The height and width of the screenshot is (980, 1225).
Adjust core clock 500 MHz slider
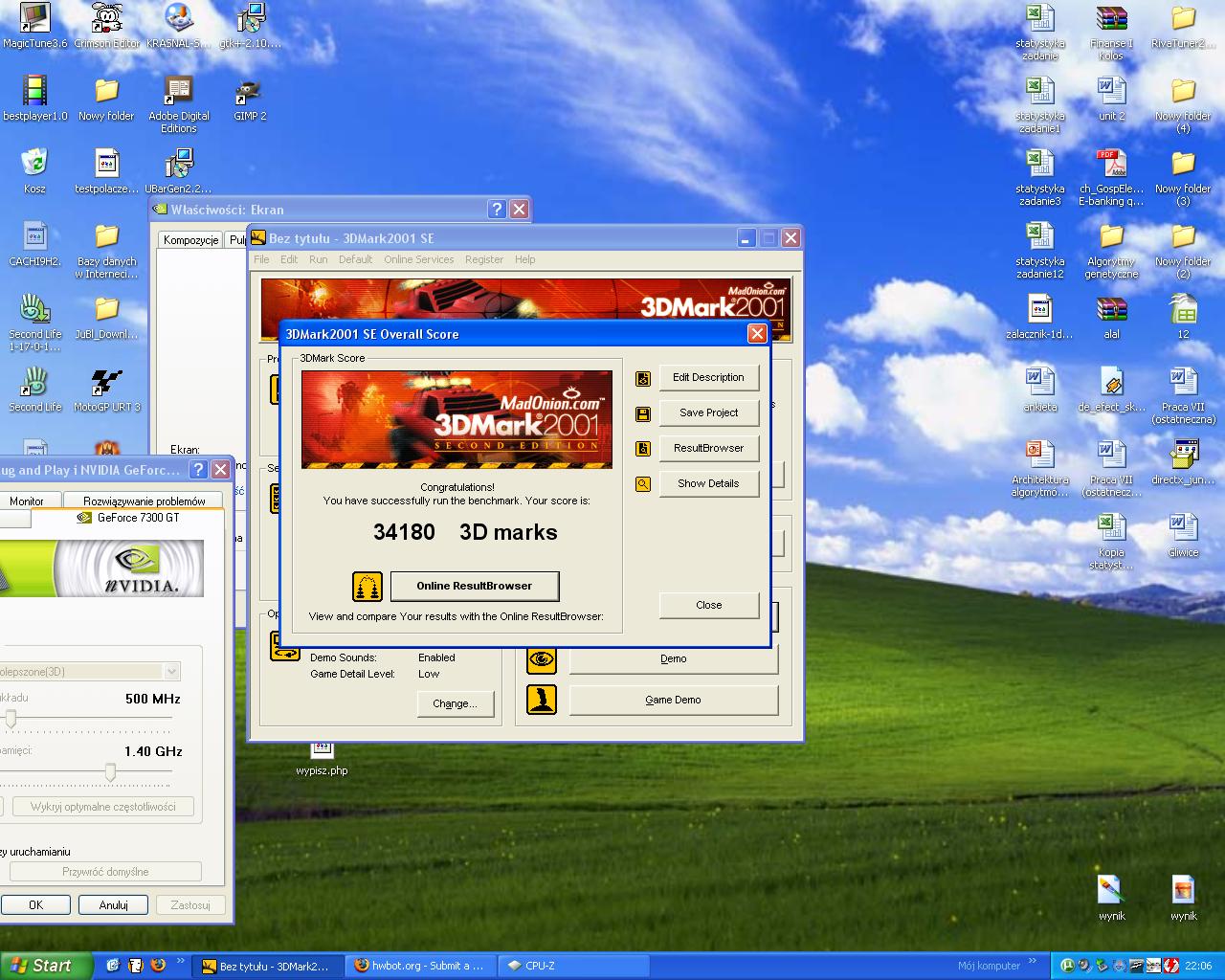pos(11,719)
